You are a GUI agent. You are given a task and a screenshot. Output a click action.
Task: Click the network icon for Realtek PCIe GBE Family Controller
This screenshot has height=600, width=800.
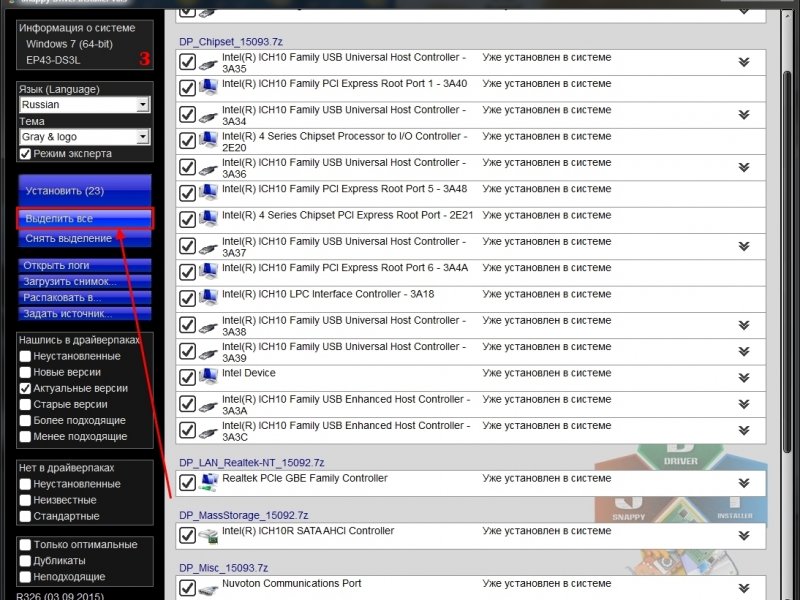(x=208, y=483)
